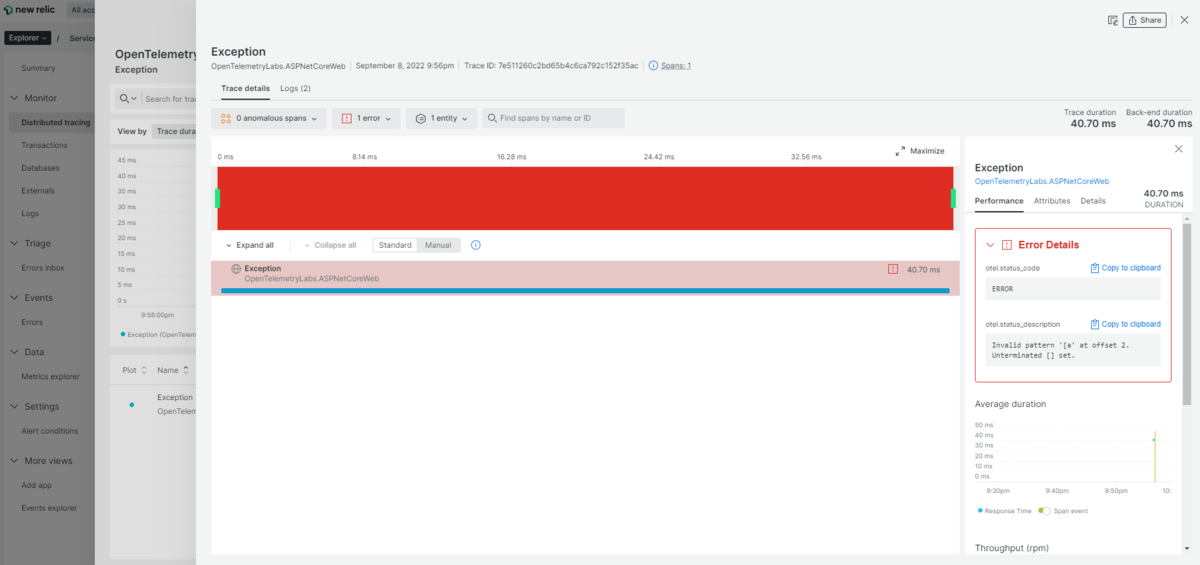Viewport: 1200px width, 565px height.
Task: Open the 0 anomalous spans dropdown
Action: 269,118
